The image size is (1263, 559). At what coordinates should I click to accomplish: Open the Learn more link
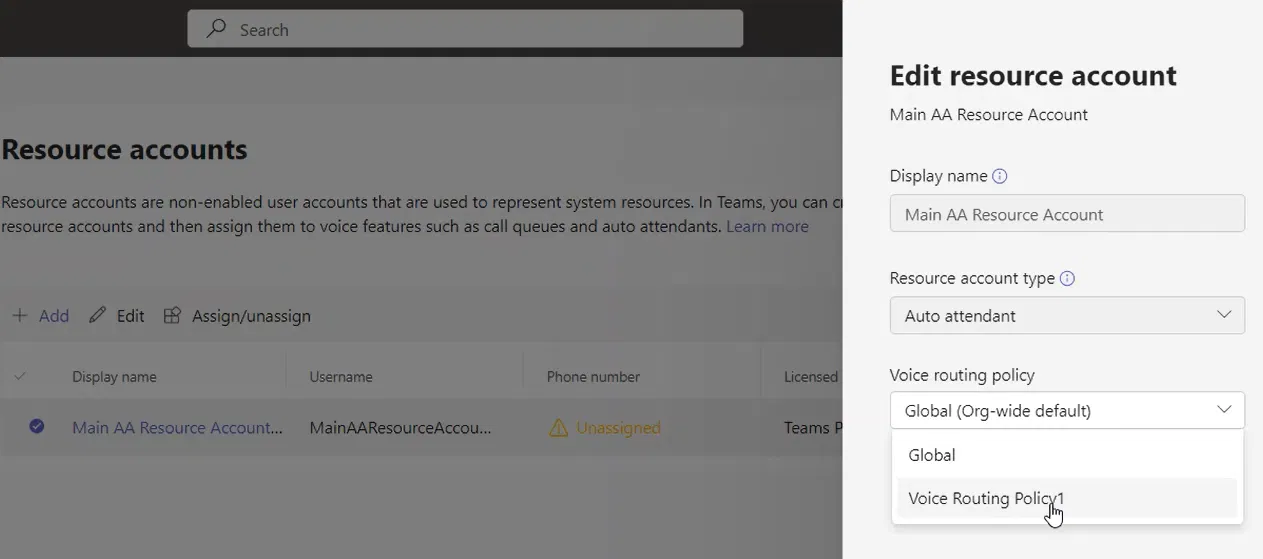pyautogui.click(x=767, y=226)
